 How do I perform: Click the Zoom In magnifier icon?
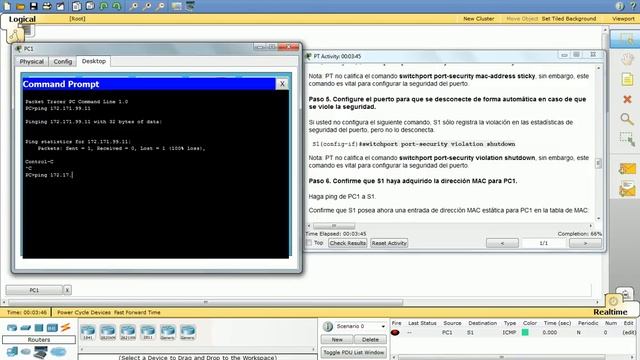[133, 6]
